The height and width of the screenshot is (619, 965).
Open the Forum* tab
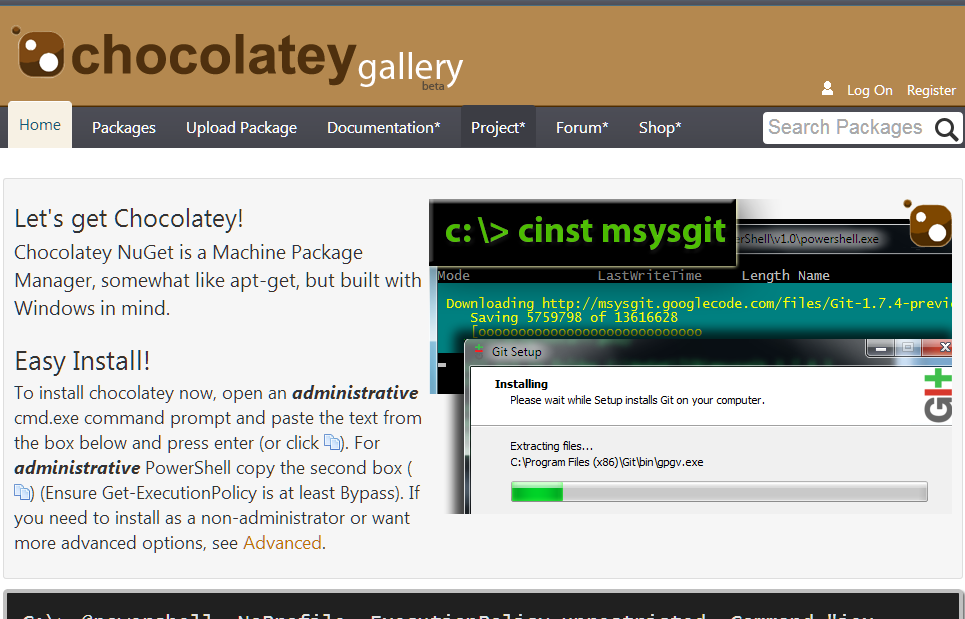point(582,127)
